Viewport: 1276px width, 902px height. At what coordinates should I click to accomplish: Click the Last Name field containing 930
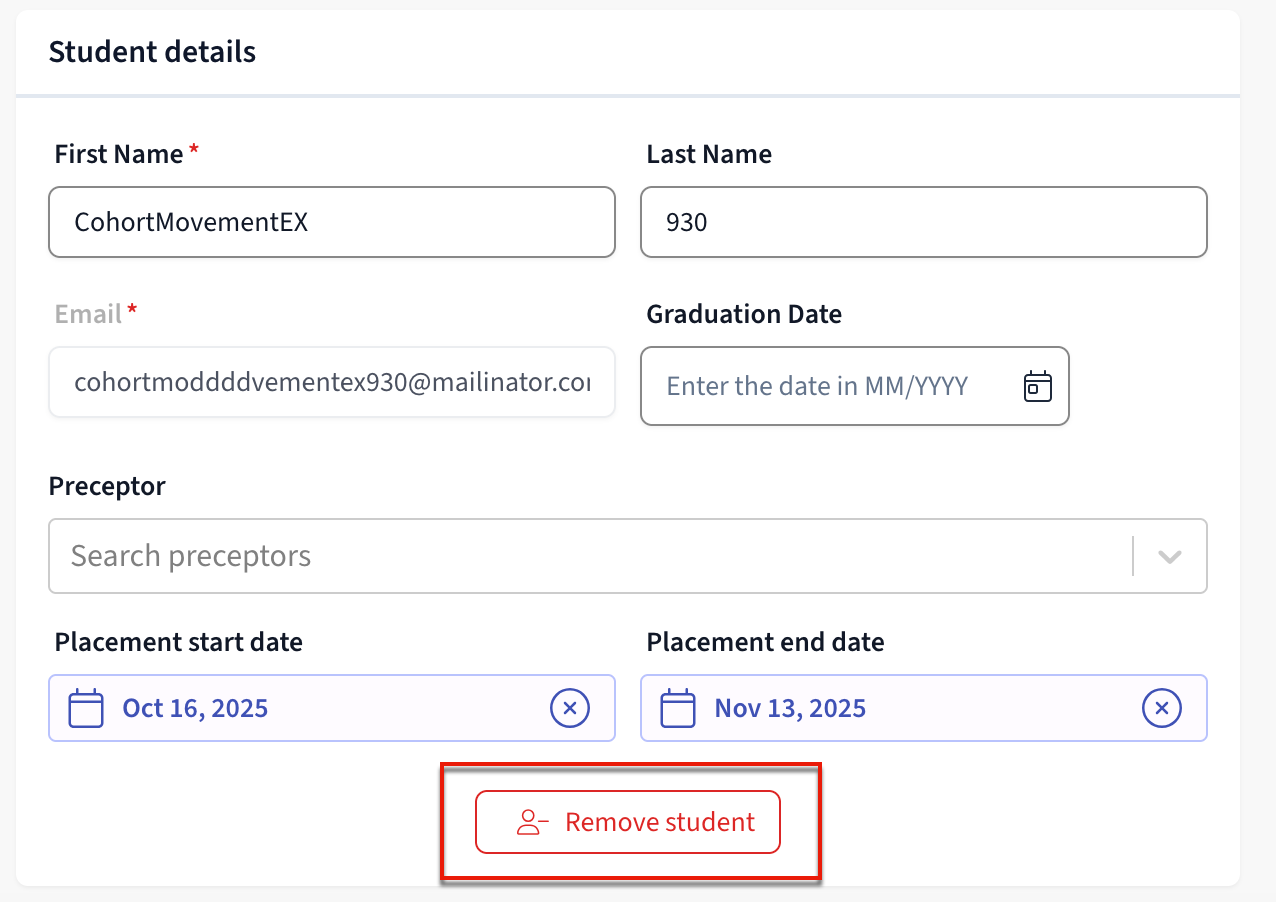pyautogui.click(x=923, y=222)
